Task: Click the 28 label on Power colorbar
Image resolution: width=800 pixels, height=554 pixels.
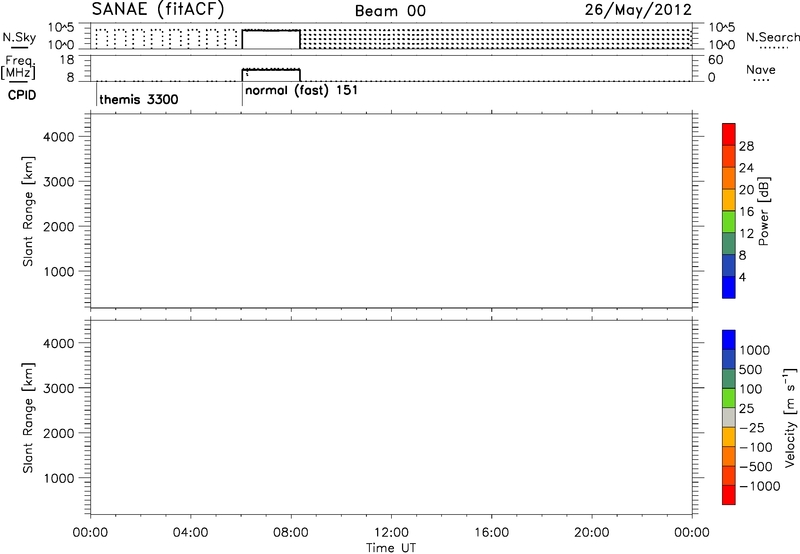Action: point(746,146)
